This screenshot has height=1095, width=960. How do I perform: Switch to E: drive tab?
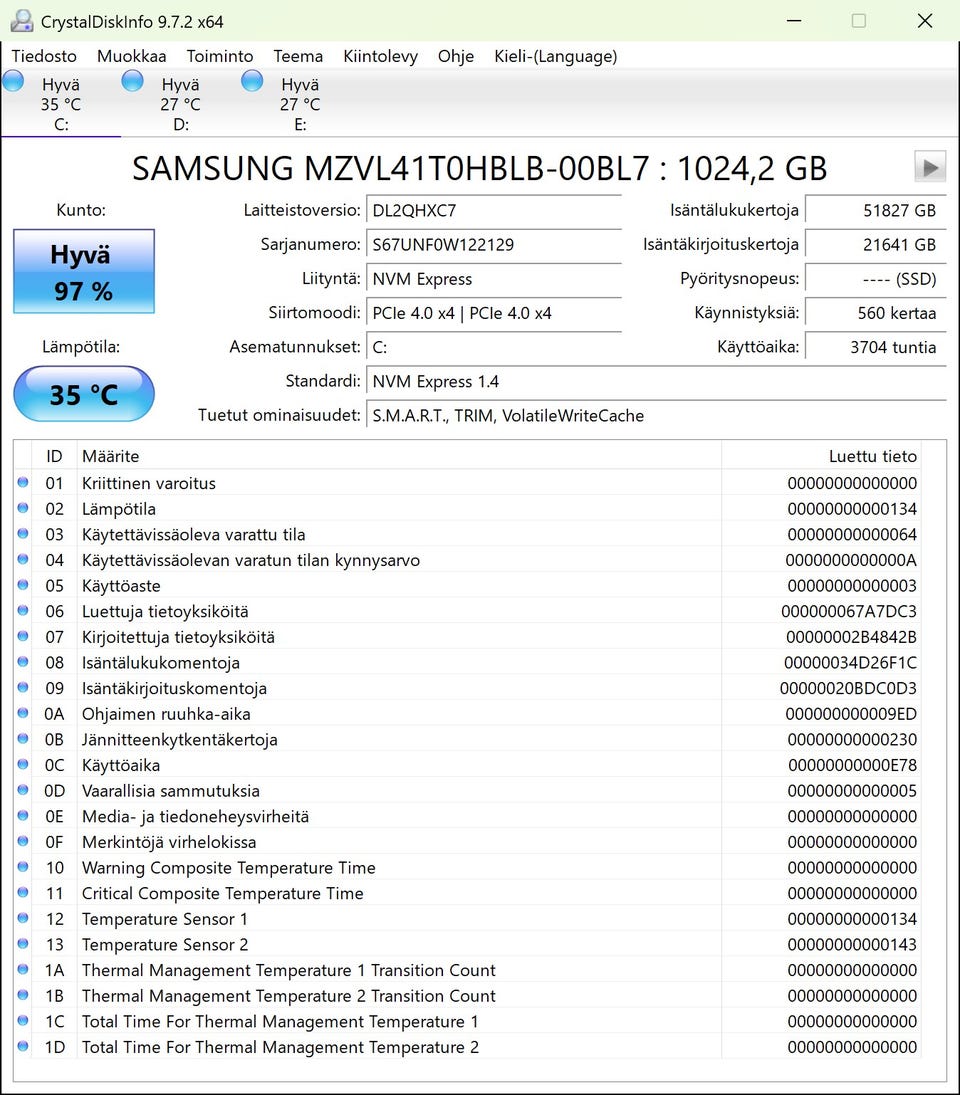coord(300,103)
